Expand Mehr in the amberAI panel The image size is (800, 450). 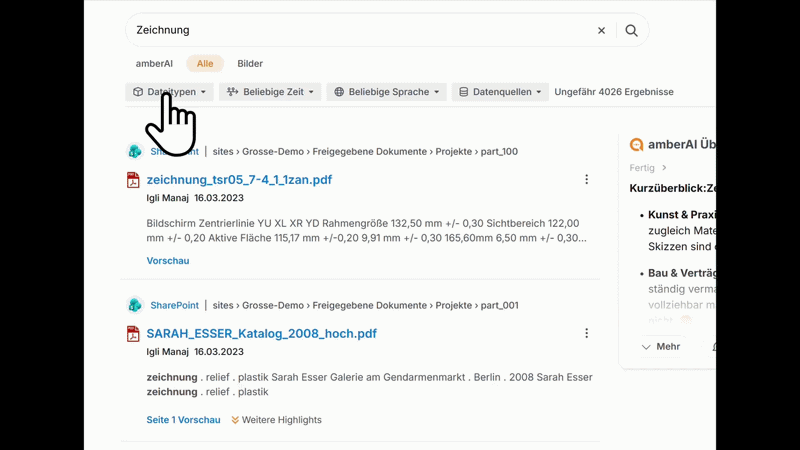tap(661, 347)
